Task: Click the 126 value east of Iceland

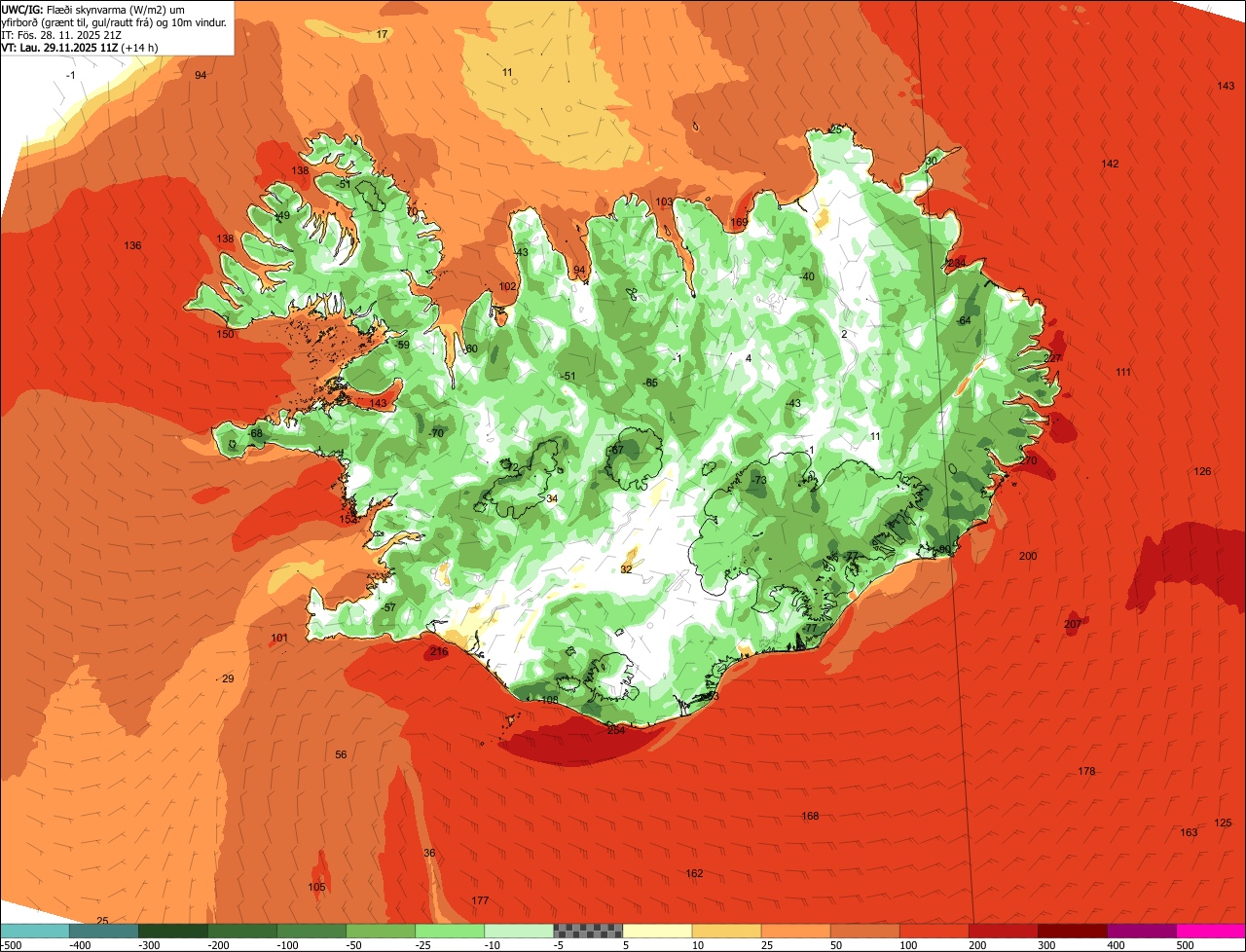Action: 1203,471
